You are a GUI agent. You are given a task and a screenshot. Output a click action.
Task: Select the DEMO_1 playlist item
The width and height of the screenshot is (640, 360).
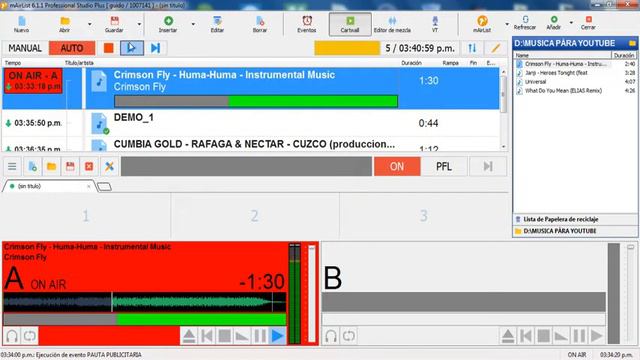coord(251,123)
